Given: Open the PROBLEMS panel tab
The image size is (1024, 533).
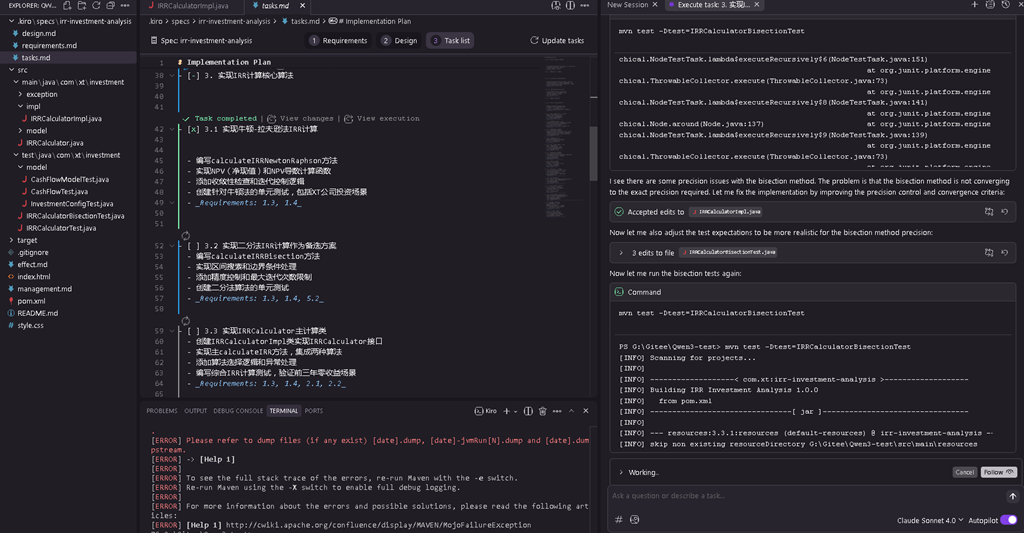Looking at the screenshot, I should [162, 411].
